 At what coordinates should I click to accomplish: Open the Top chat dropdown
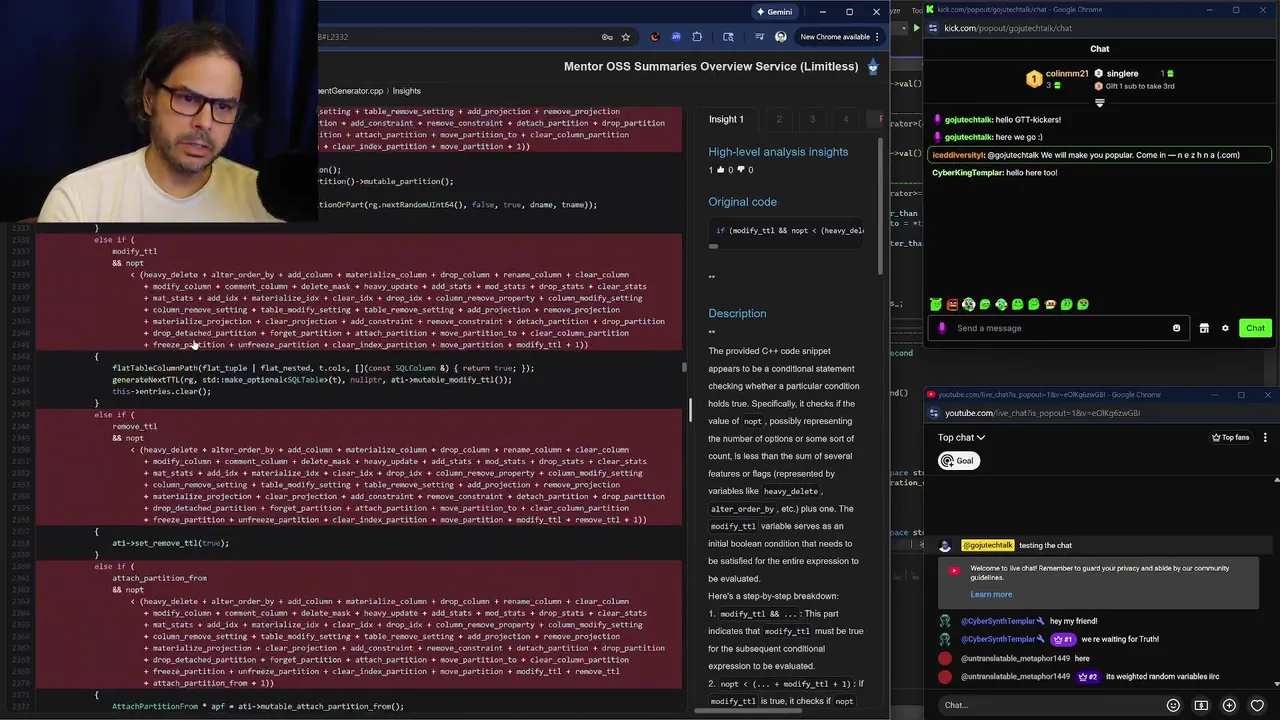pyautogui.click(x=961, y=437)
